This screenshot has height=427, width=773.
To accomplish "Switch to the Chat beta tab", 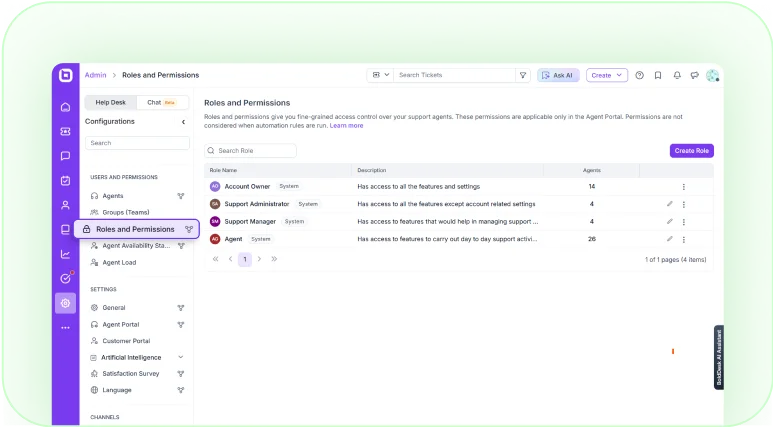I will pos(162,103).
